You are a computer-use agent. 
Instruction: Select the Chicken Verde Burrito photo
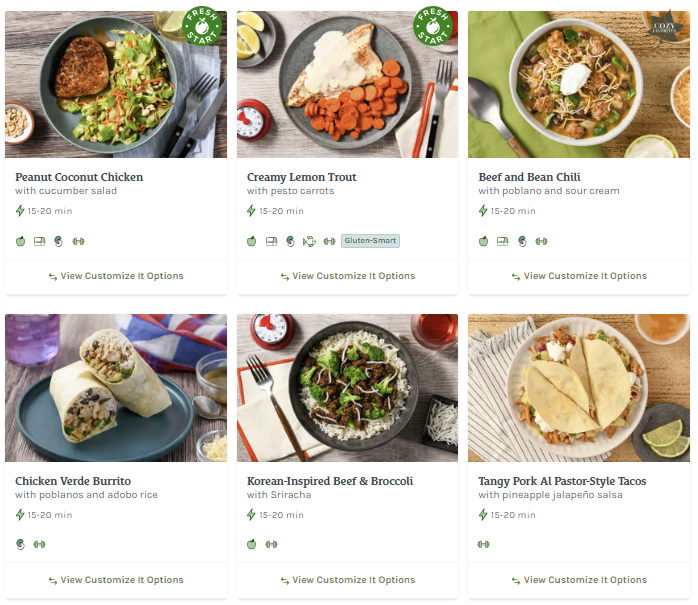(x=116, y=388)
